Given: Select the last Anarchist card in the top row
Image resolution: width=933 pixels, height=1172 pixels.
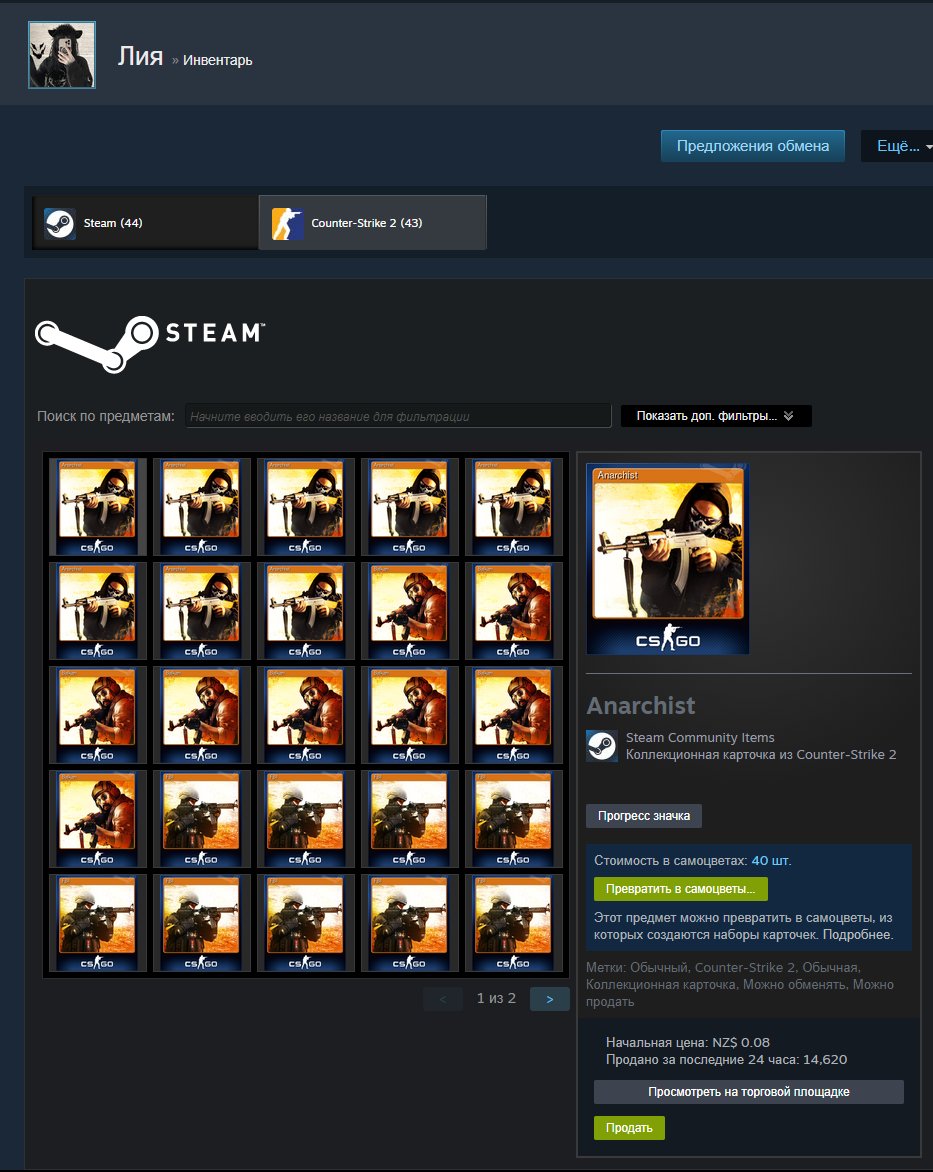Looking at the screenshot, I should (x=513, y=507).
